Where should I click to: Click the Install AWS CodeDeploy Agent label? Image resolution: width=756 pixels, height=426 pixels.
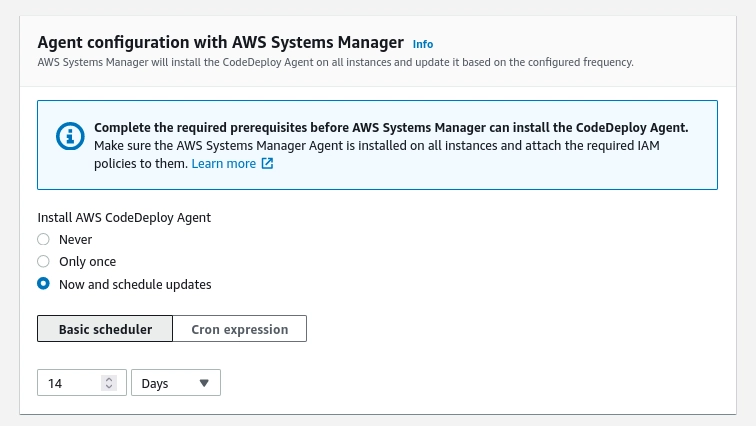(124, 217)
